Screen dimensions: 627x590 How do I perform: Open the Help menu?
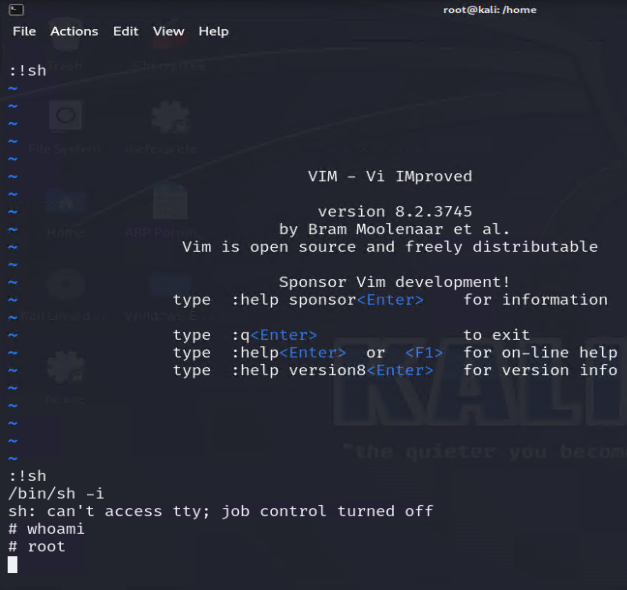[x=214, y=31]
